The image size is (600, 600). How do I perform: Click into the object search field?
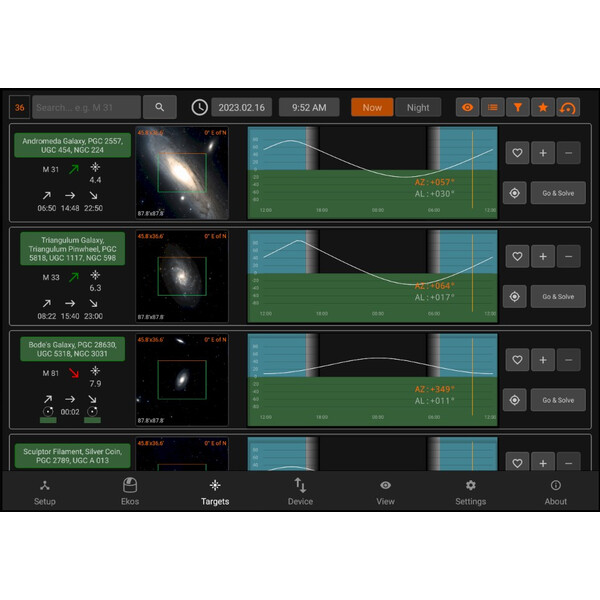(x=86, y=107)
